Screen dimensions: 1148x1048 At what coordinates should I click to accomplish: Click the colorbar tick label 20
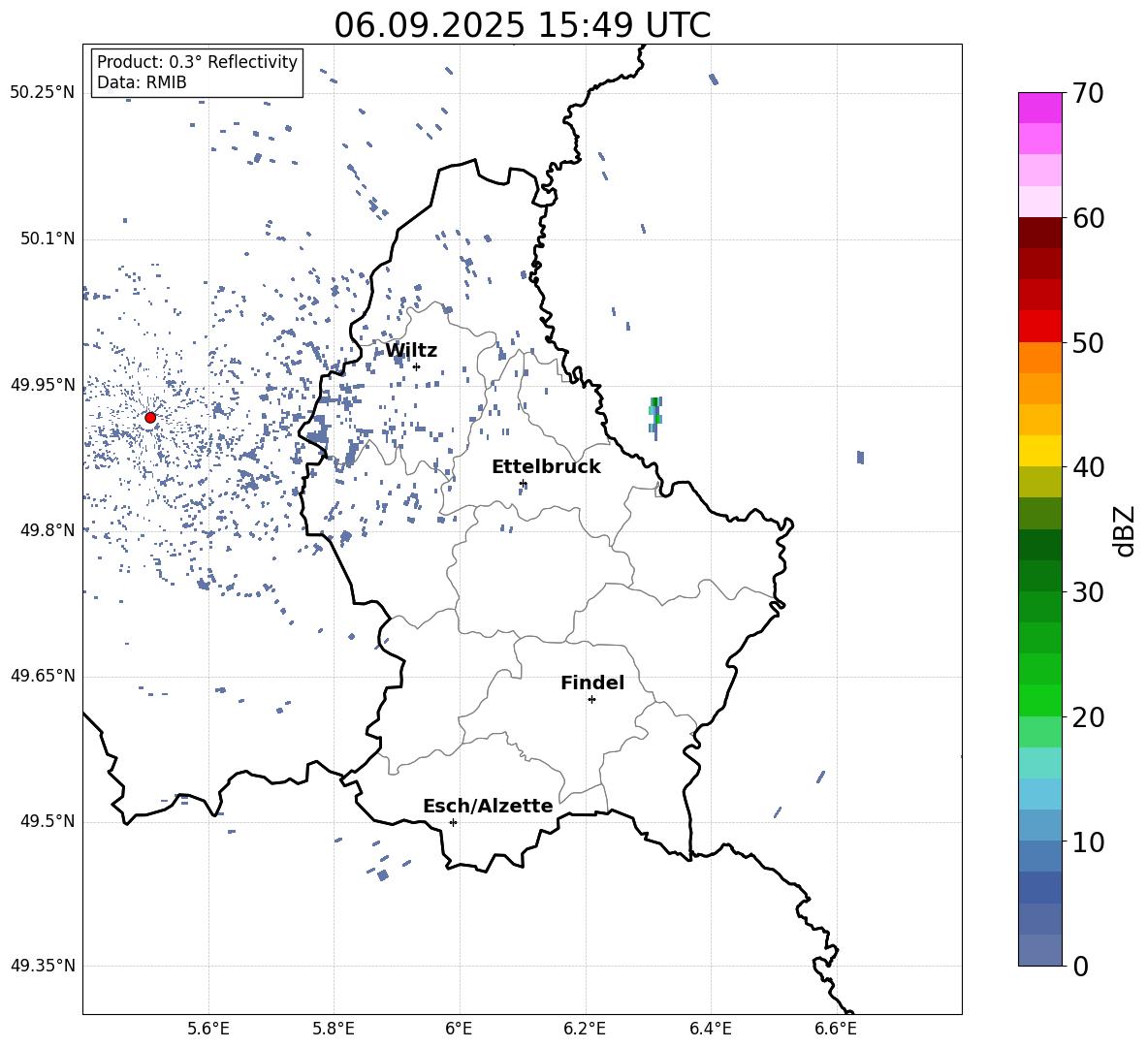tap(1088, 717)
